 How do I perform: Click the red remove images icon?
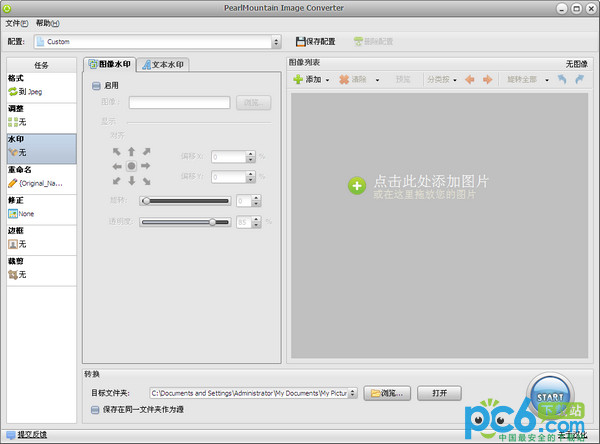(344, 80)
